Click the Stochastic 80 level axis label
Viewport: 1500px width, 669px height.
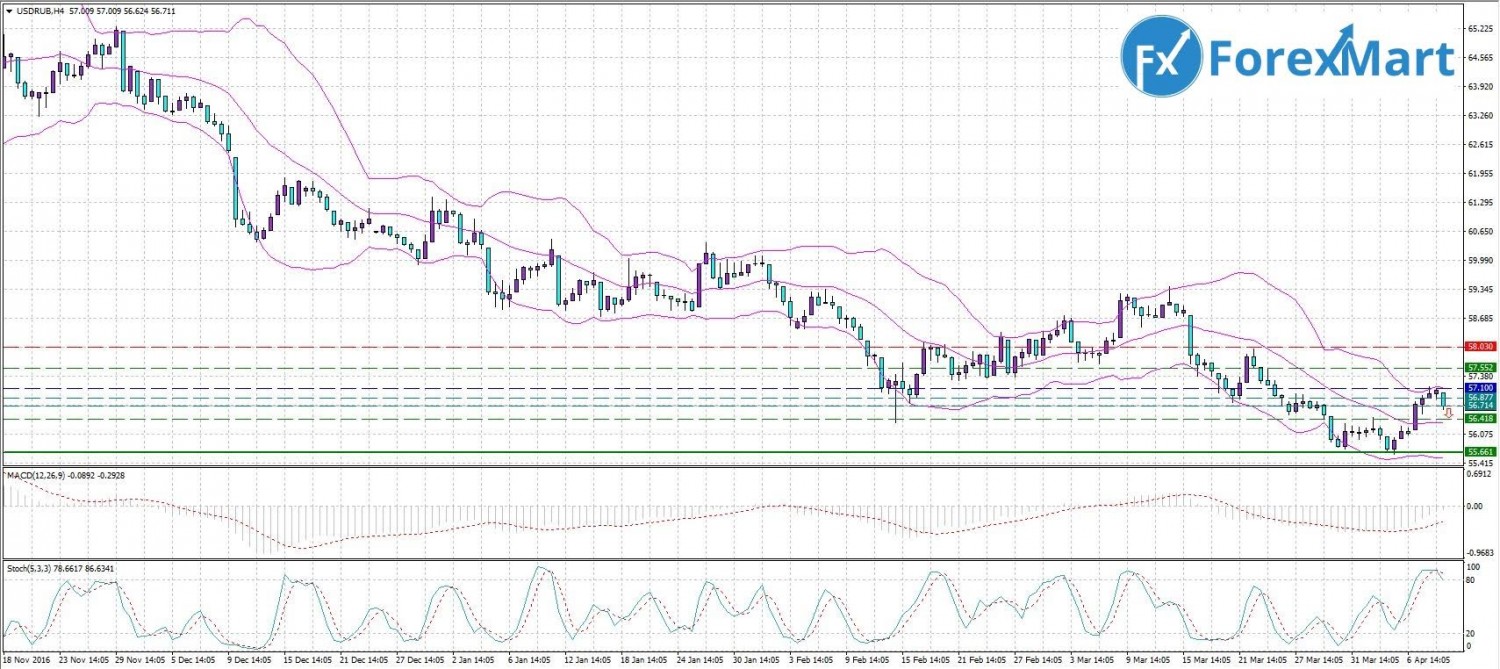1471,579
